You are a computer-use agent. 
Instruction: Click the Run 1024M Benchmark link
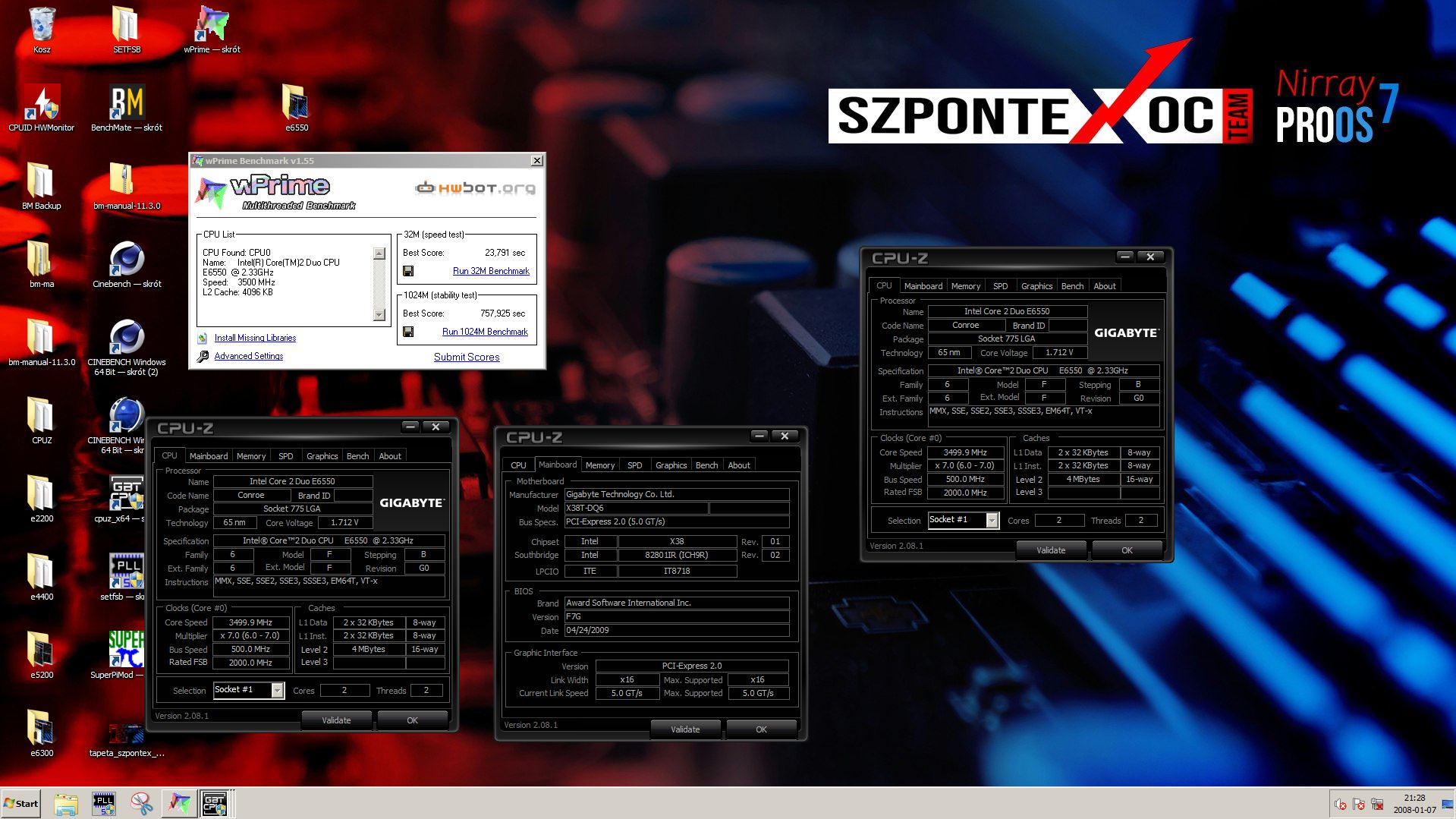(x=485, y=332)
